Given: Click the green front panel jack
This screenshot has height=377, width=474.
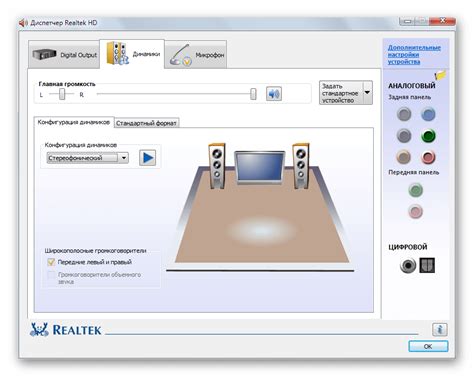Looking at the screenshot, I should pos(415,190).
